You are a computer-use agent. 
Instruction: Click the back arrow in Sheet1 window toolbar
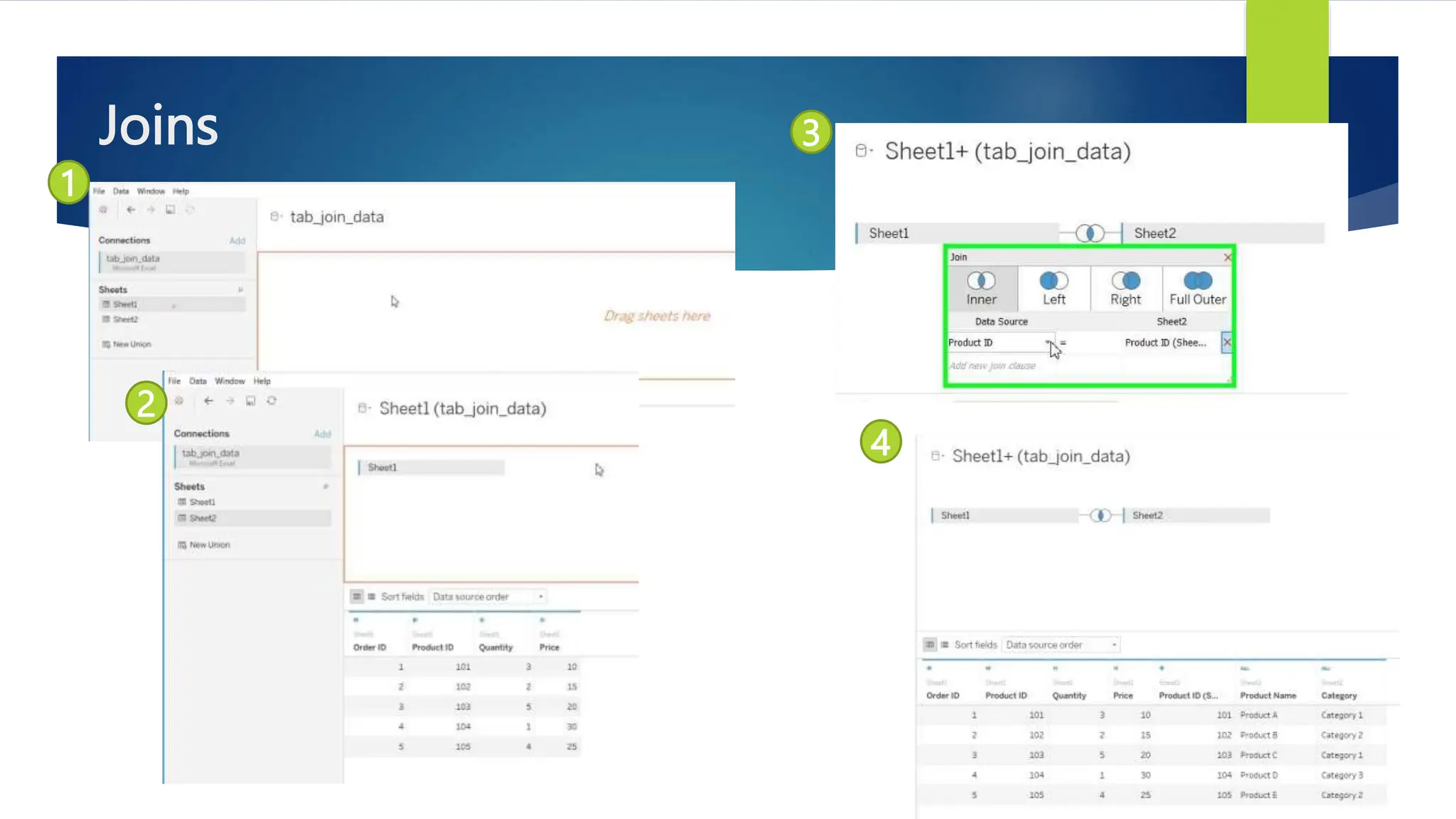(208, 401)
